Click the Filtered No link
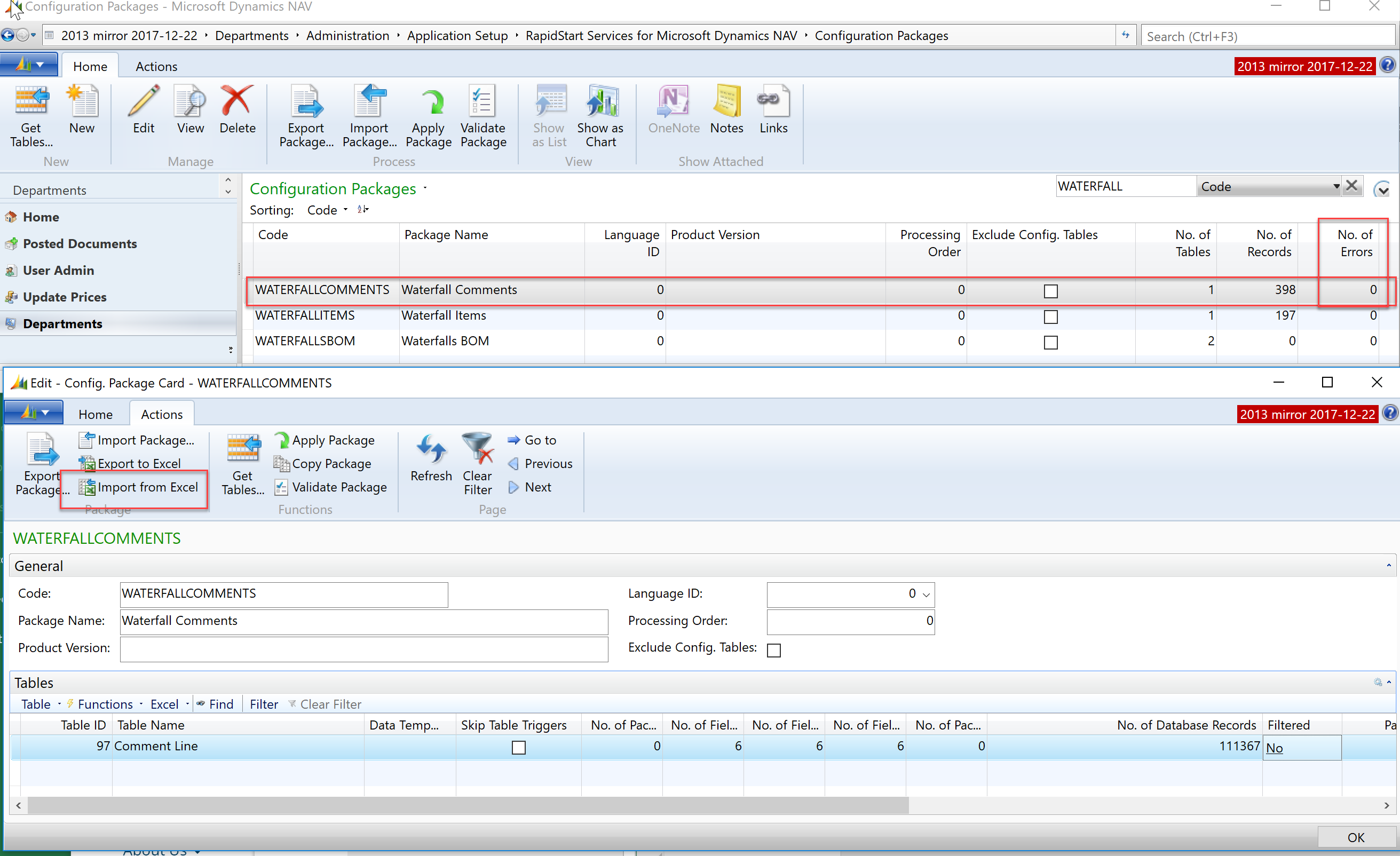The image size is (1400, 856). click(x=1275, y=748)
